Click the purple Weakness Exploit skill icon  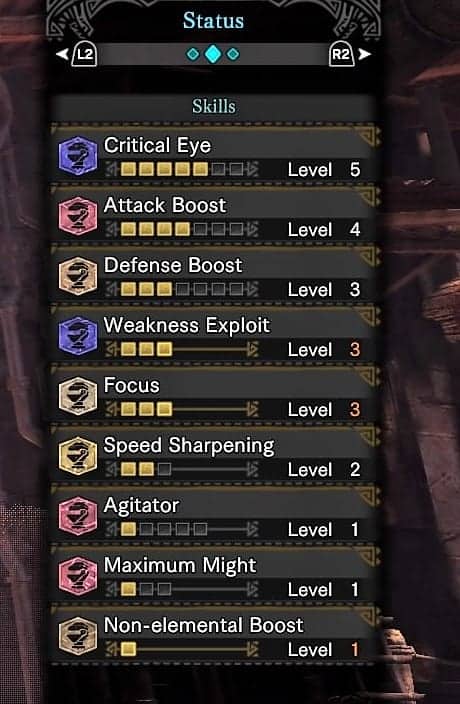pos(78,336)
